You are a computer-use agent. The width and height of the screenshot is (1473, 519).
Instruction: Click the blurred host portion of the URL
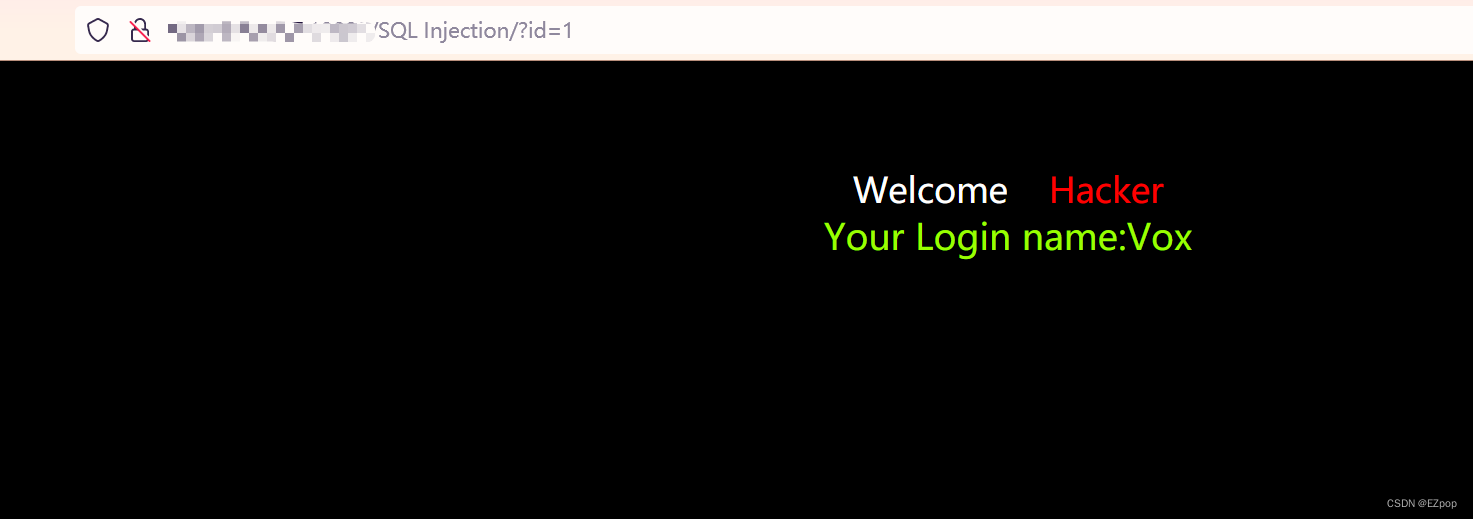click(x=270, y=31)
